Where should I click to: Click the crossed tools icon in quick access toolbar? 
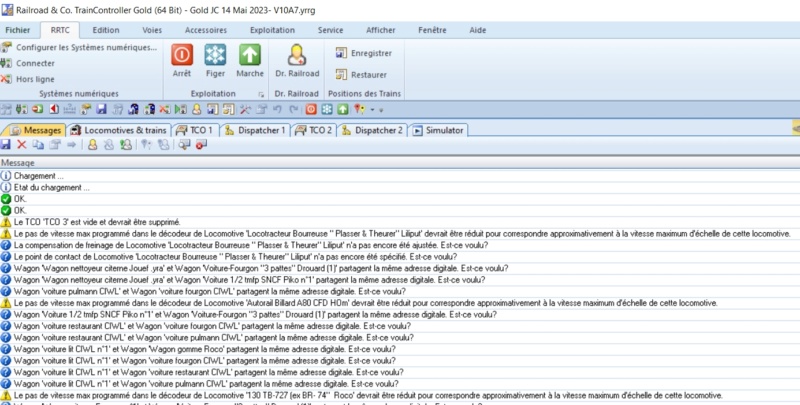pyautogui.click(x=245, y=109)
